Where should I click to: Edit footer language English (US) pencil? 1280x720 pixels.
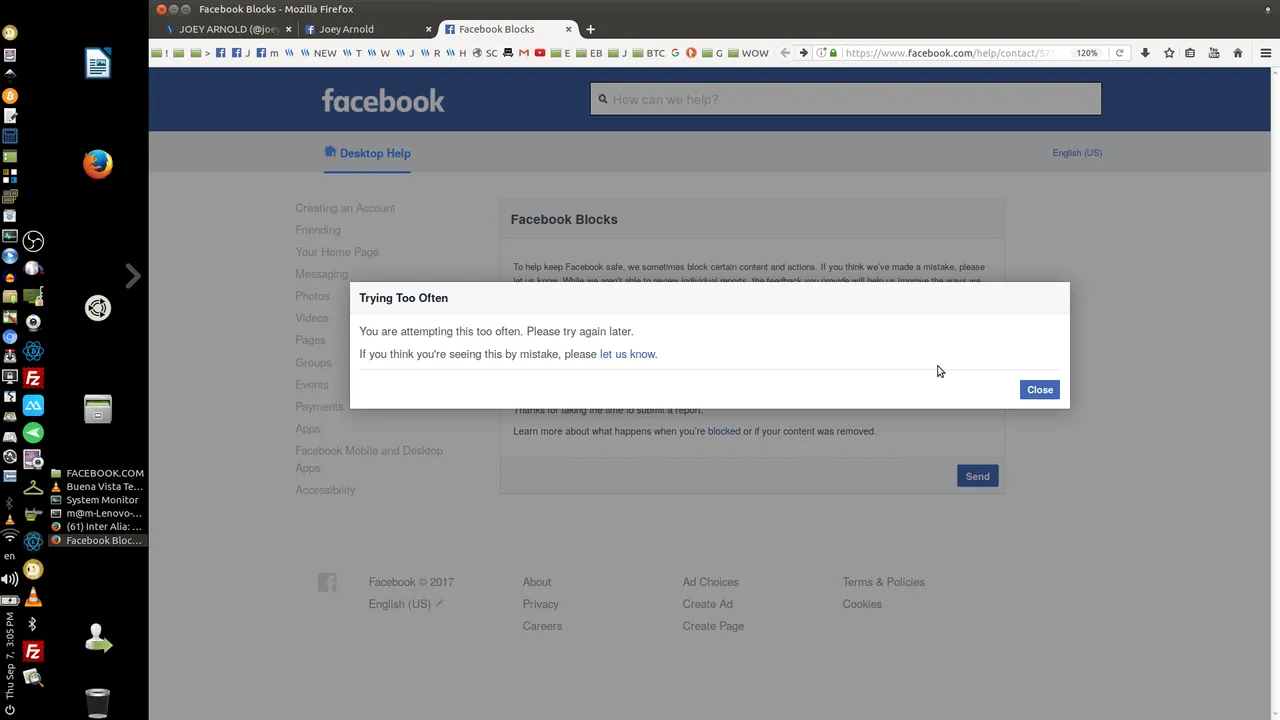pyautogui.click(x=439, y=603)
